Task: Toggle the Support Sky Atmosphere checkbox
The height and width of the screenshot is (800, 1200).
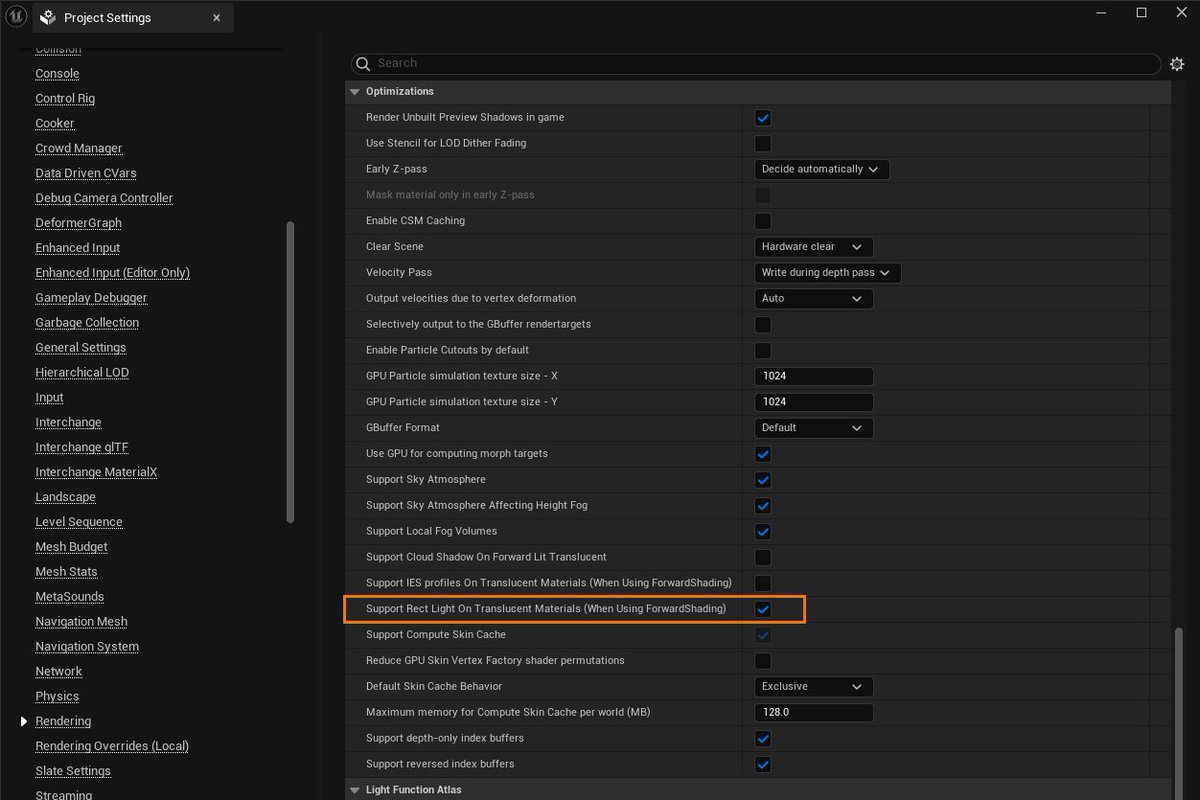Action: (763, 480)
